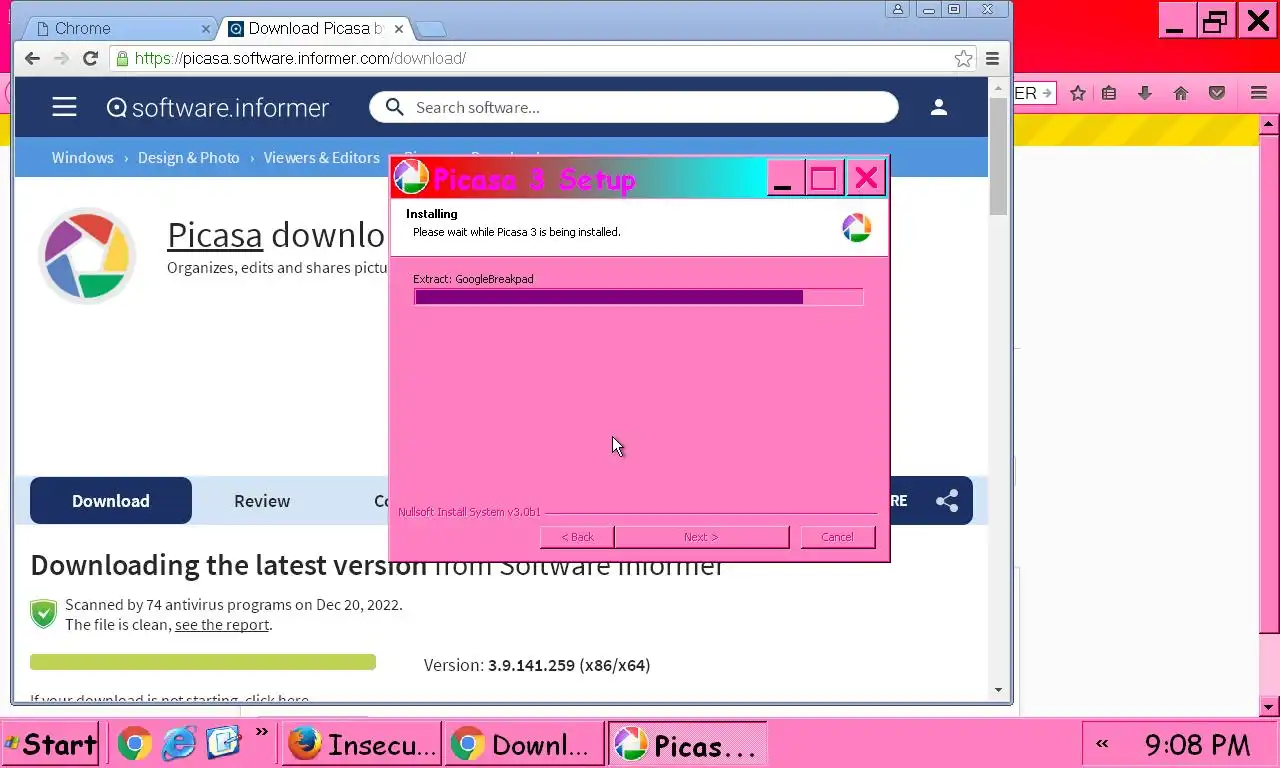Click Firefox Pocket icon
Viewport: 1280px width, 768px height.
(1217, 93)
